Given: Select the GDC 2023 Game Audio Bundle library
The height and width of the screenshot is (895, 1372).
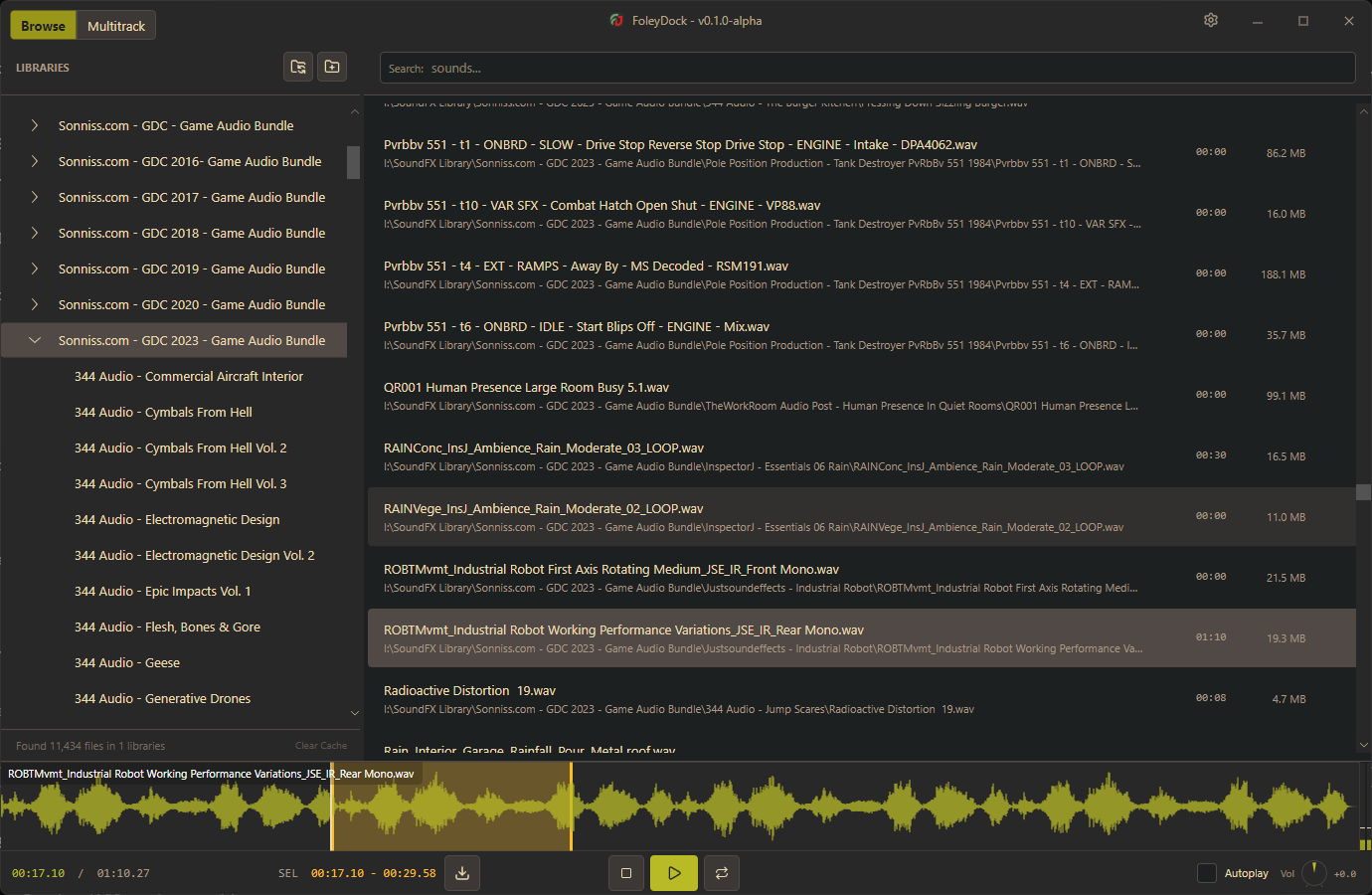Looking at the screenshot, I should pyautogui.click(x=174, y=340).
